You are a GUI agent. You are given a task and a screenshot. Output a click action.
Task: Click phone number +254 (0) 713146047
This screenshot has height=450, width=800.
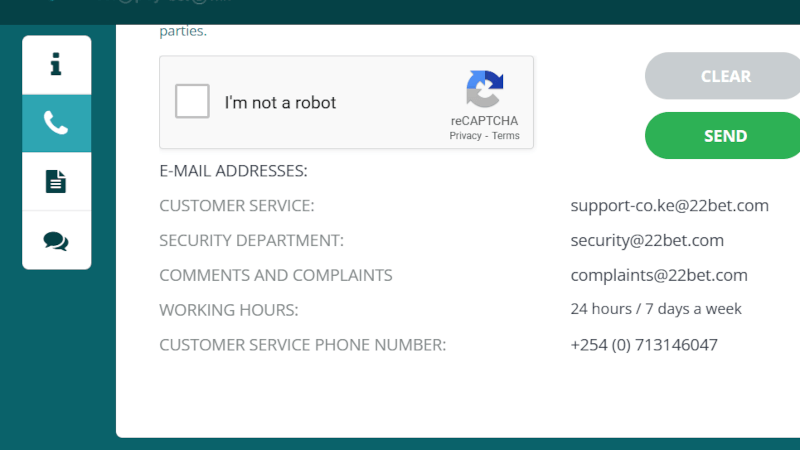point(644,345)
